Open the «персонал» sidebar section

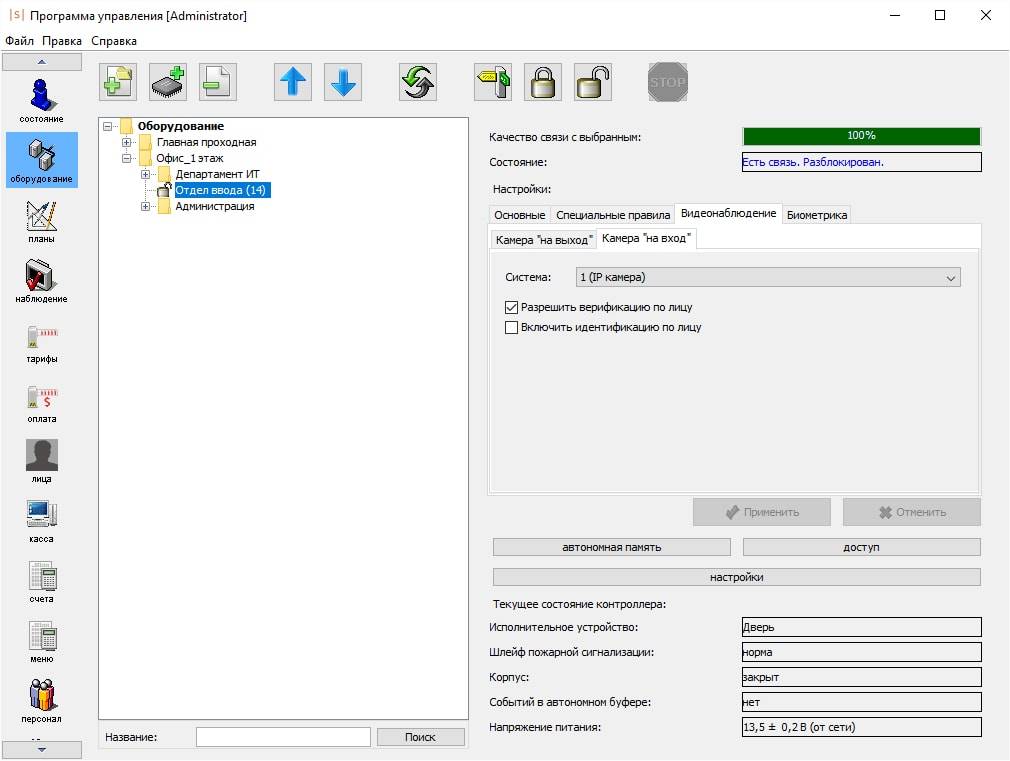coord(41,700)
